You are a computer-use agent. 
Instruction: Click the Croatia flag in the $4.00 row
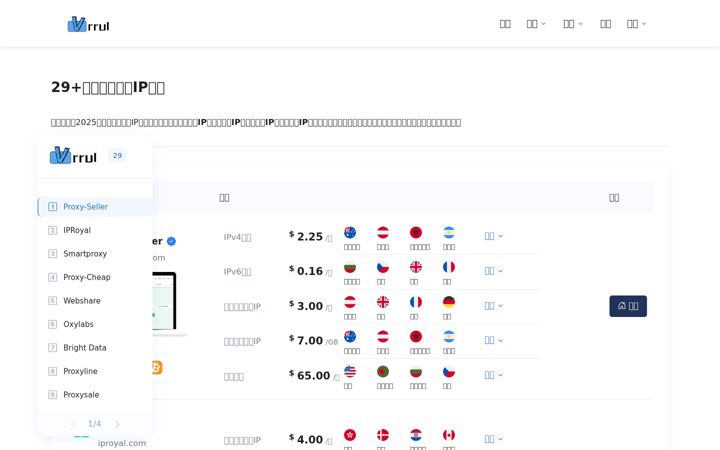416,435
